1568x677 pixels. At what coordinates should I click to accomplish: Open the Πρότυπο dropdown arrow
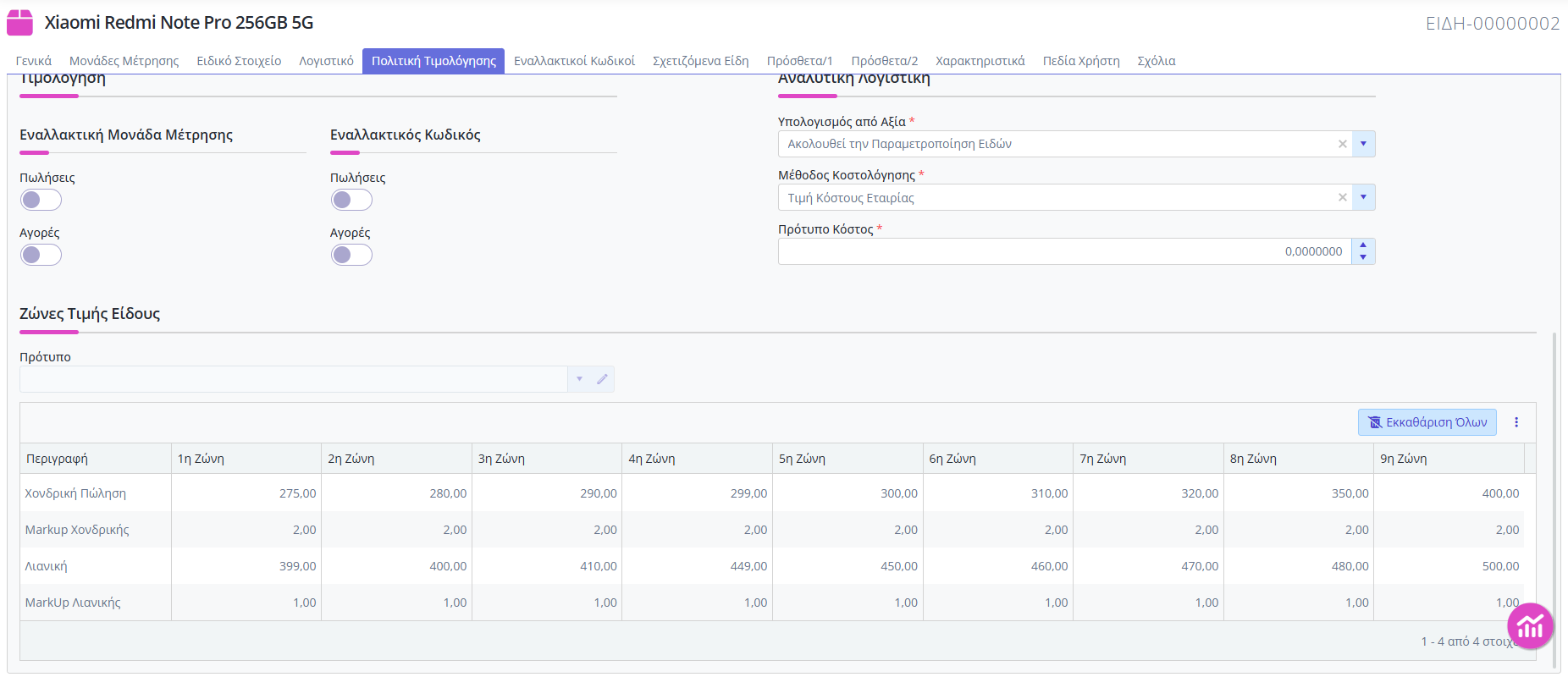click(580, 379)
